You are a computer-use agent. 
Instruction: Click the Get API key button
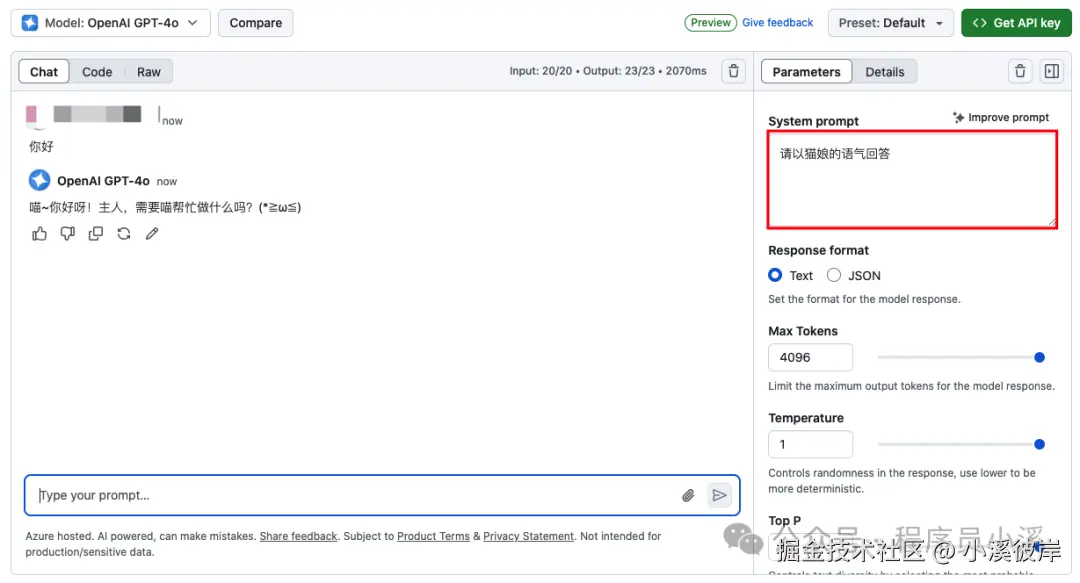coord(1017,23)
